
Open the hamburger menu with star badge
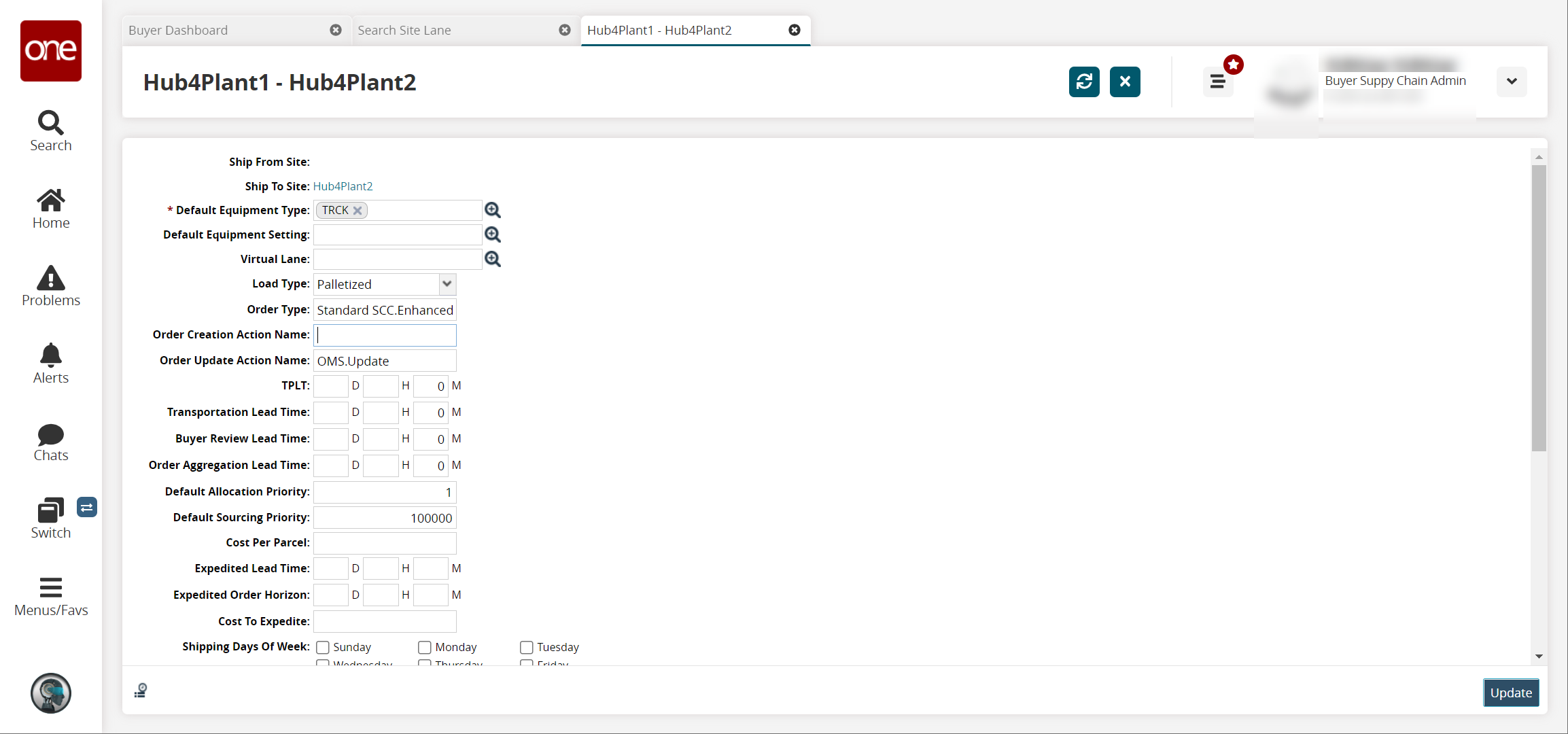click(x=1217, y=82)
